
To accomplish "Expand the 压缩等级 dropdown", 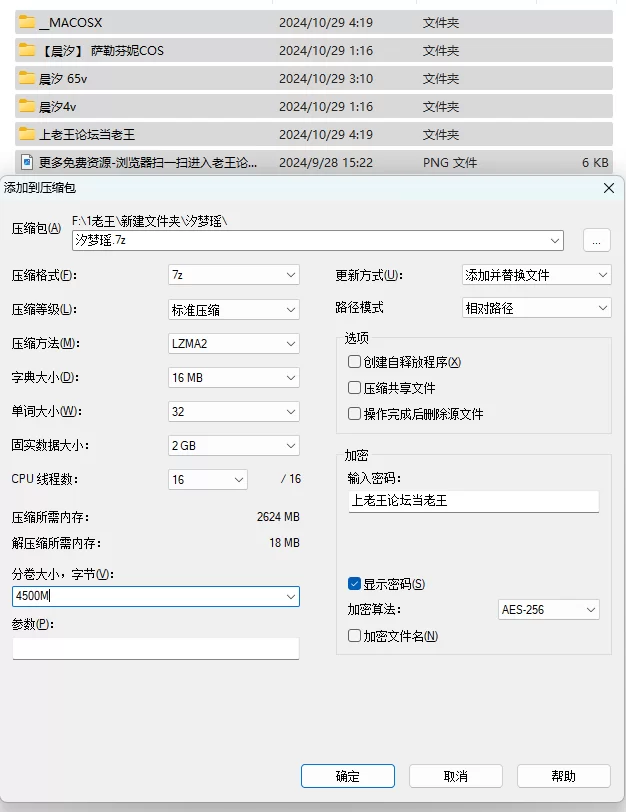I will 234,310.
